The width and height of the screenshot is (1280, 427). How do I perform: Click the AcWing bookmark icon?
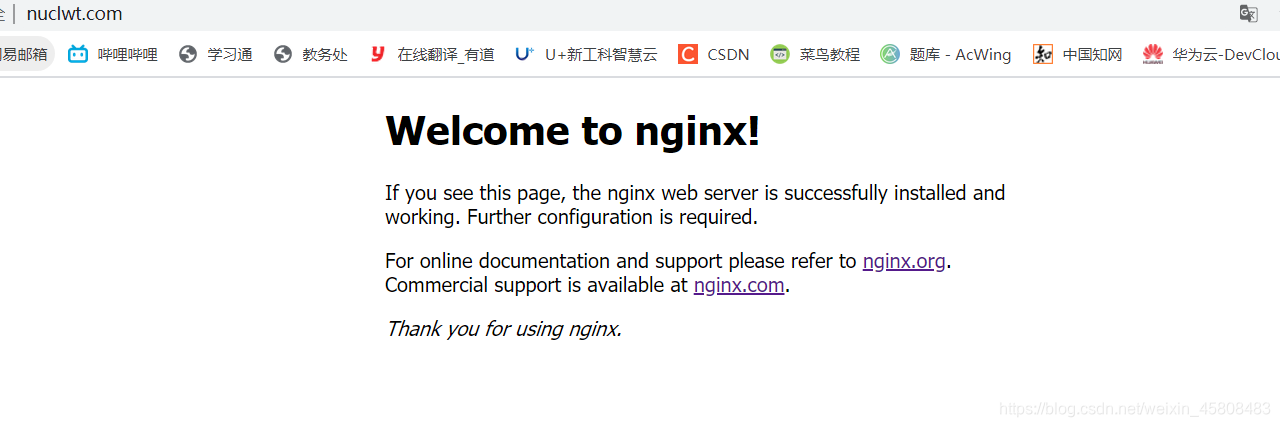pyautogui.click(x=890, y=54)
